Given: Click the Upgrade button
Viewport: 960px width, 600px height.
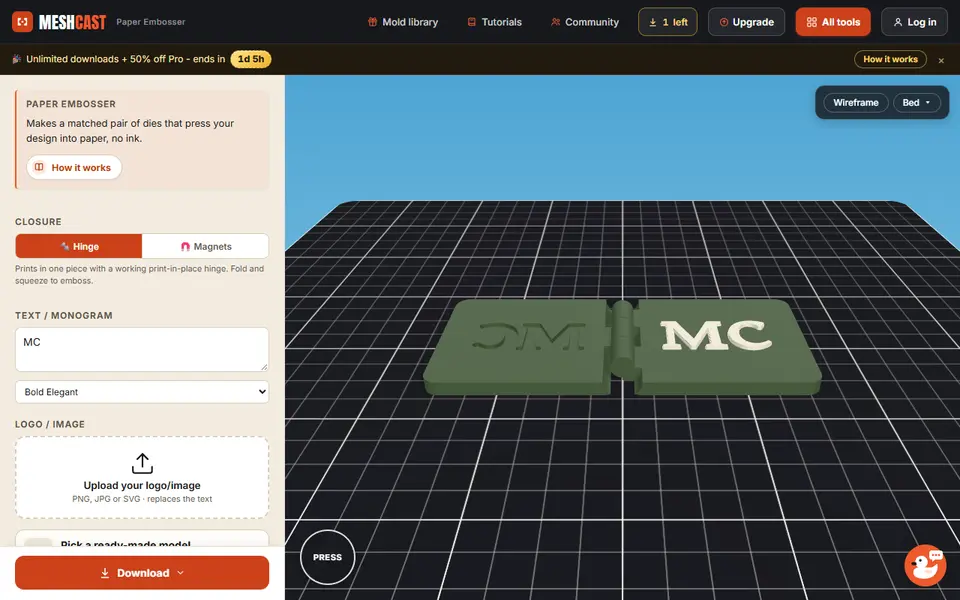Looking at the screenshot, I should [746, 22].
